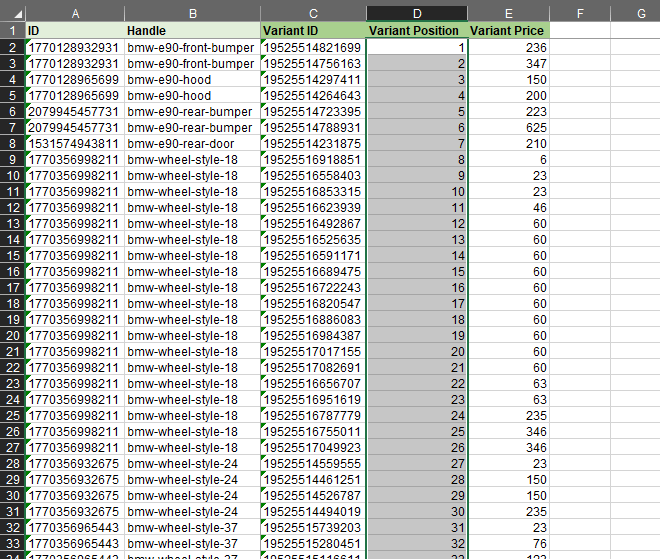Click bmw-e90-hood handle in row 4
Screen dimensions: 660x559
click(193, 80)
